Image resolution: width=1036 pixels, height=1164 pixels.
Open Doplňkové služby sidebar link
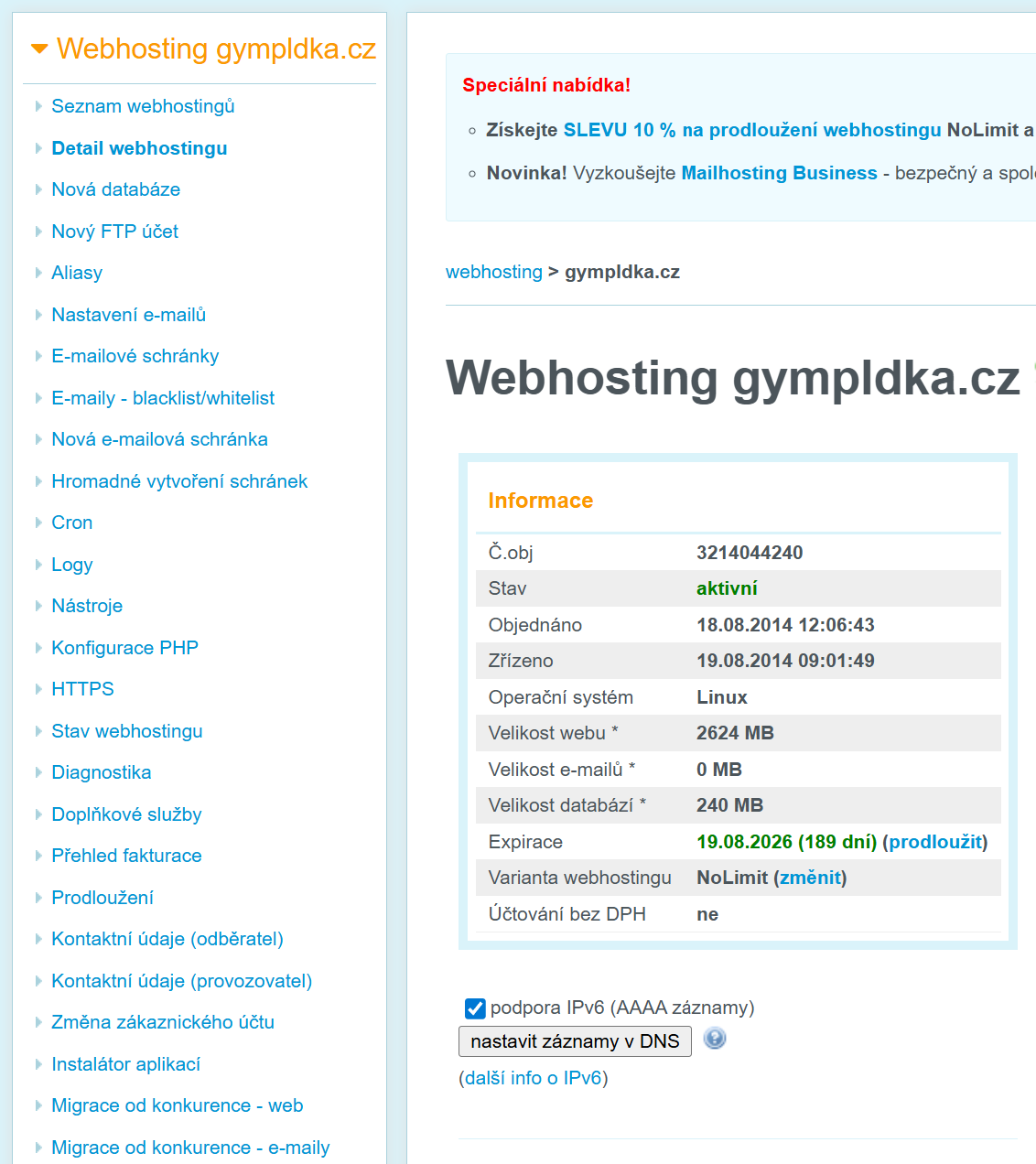[x=126, y=814]
